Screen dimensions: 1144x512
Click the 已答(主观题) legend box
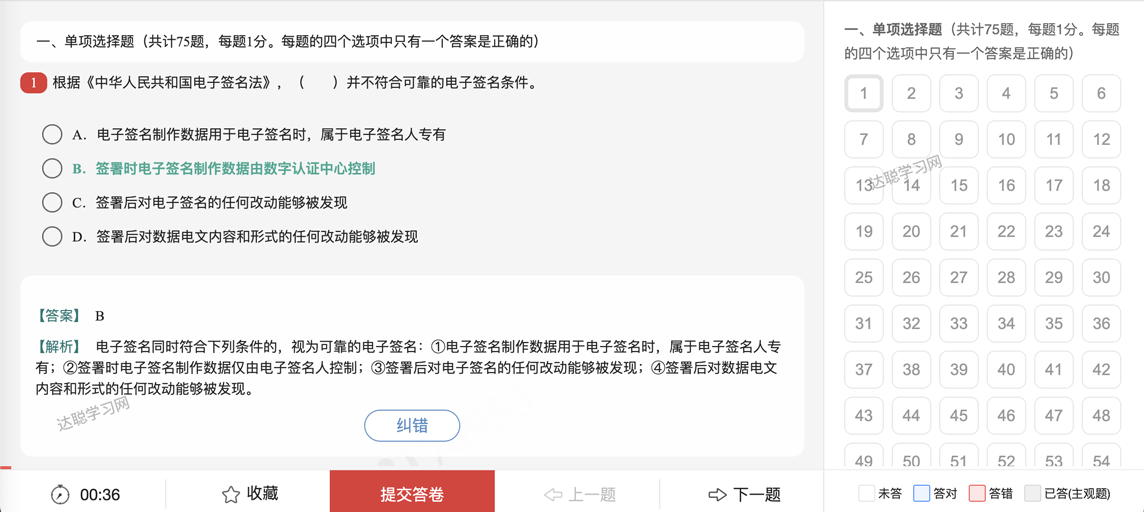coord(1032,494)
